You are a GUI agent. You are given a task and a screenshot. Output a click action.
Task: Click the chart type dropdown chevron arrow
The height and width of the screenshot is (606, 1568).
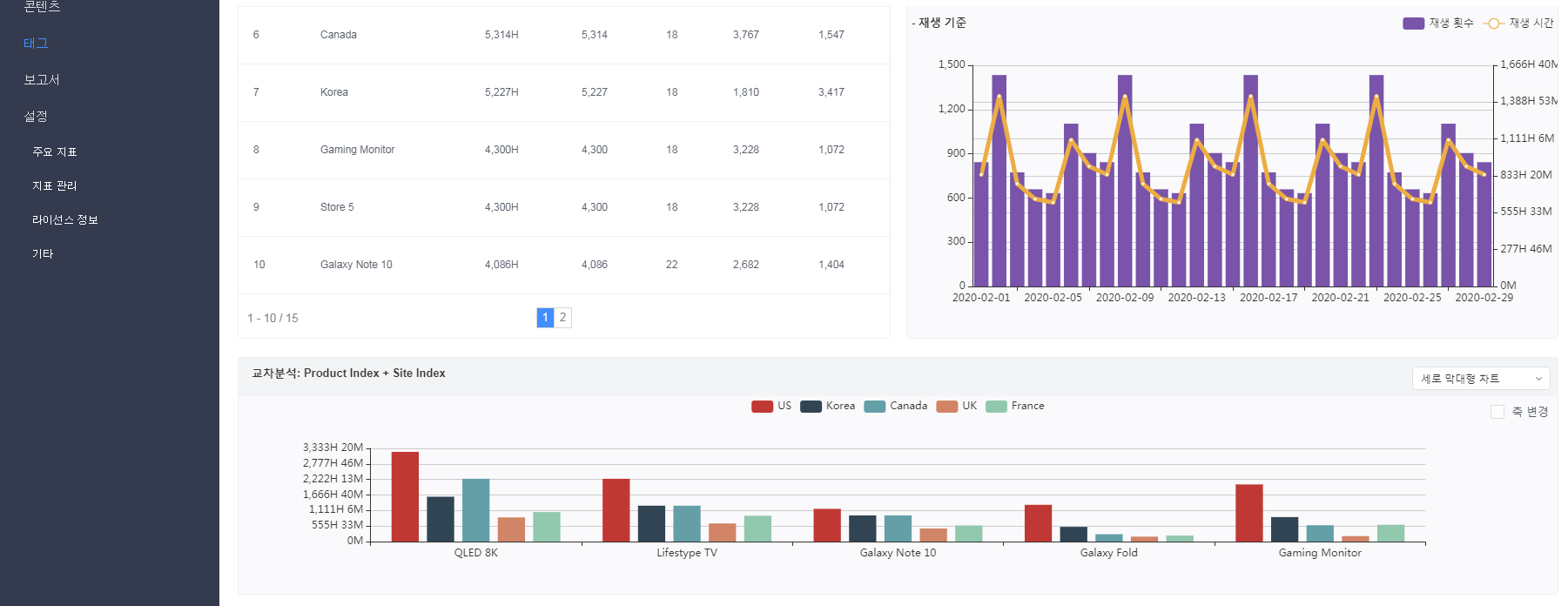click(x=1538, y=379)
